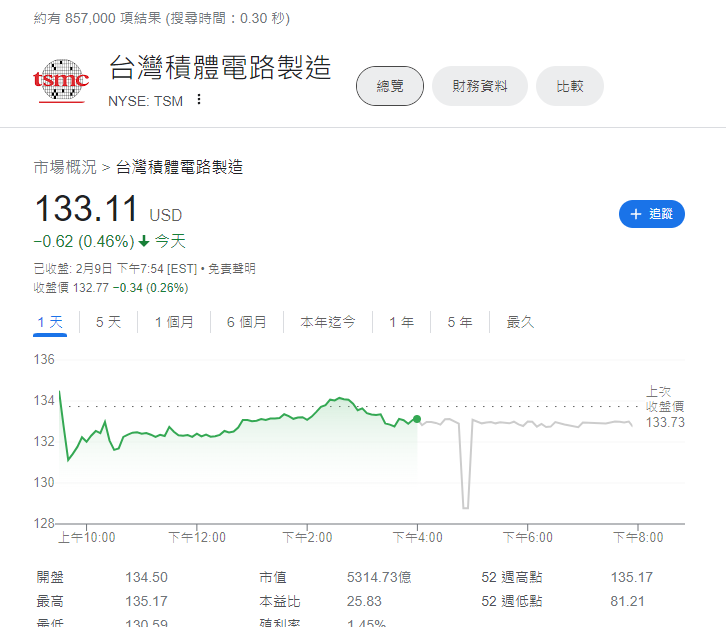The width and height of the screenshot is (726, 627).
Task: Select the 1 年 chart range
Action: coord(401,322)
